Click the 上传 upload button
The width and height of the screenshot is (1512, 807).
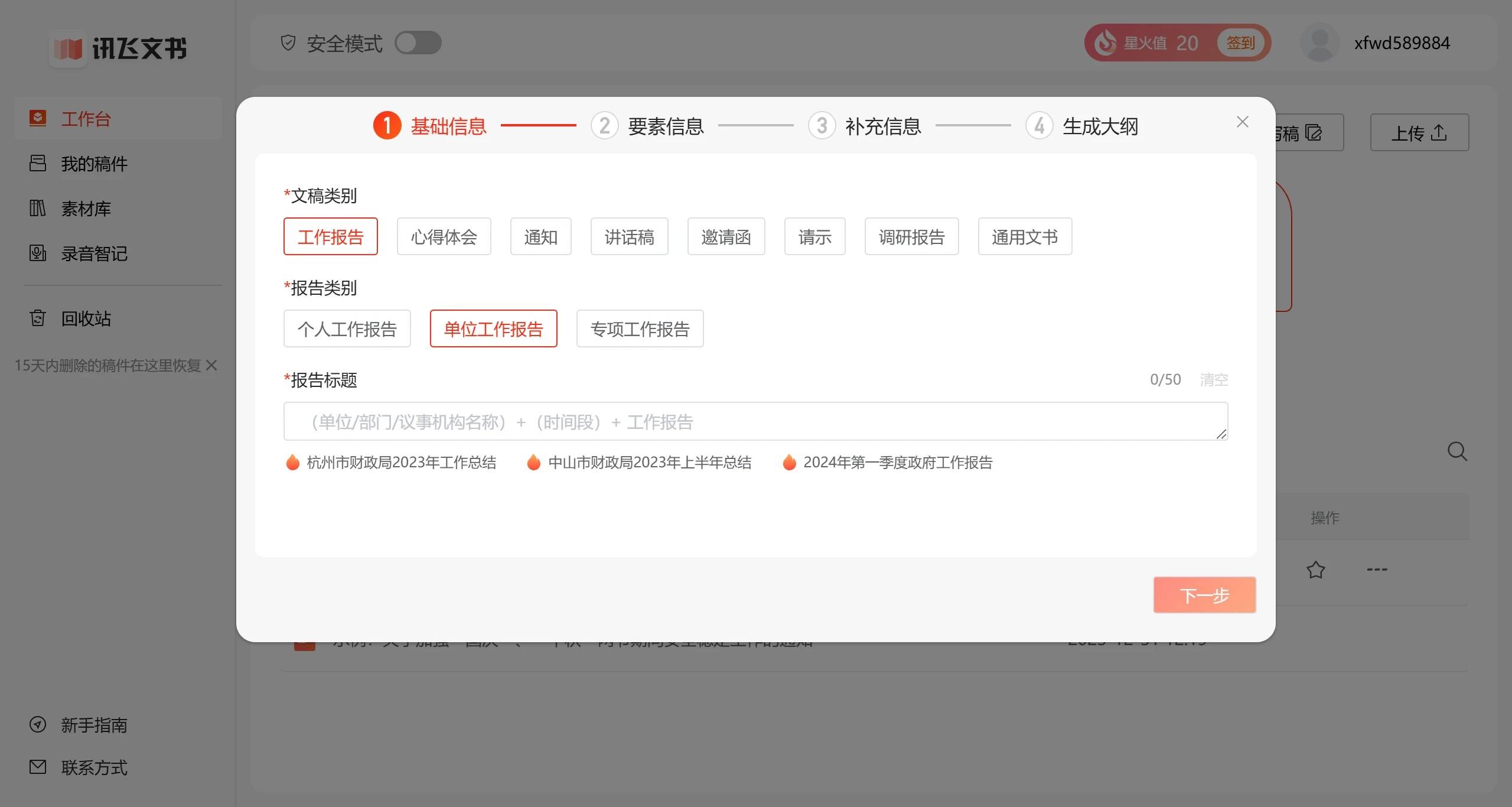pos(1419,132)
